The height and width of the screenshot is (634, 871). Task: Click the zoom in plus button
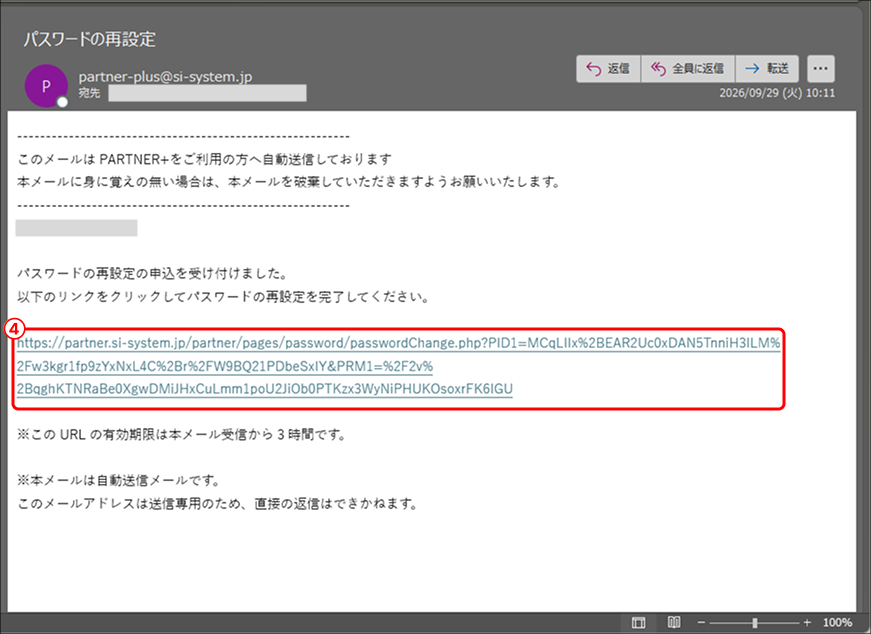pyautogui.click(x=807, y=623)
